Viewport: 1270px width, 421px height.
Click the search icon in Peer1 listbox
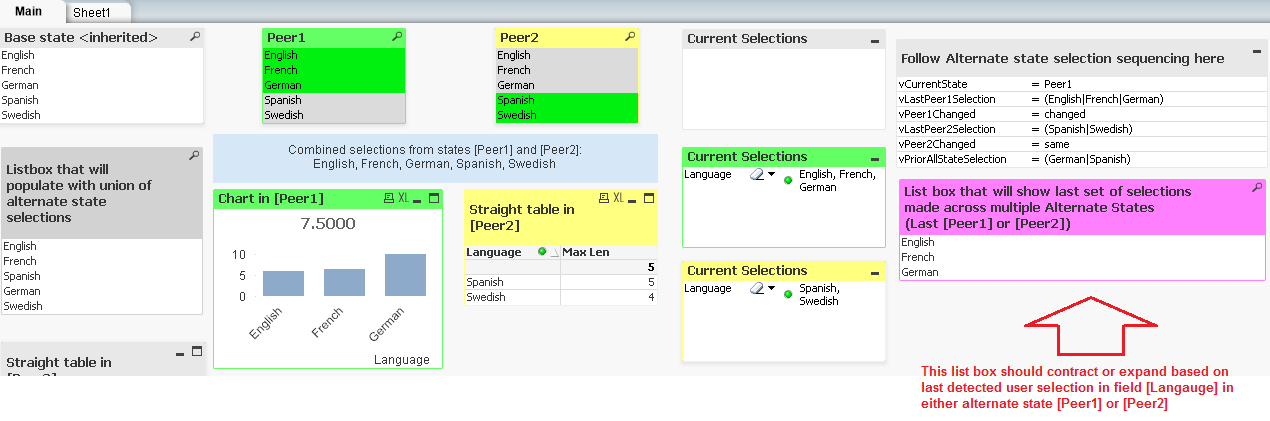(397, 37)
